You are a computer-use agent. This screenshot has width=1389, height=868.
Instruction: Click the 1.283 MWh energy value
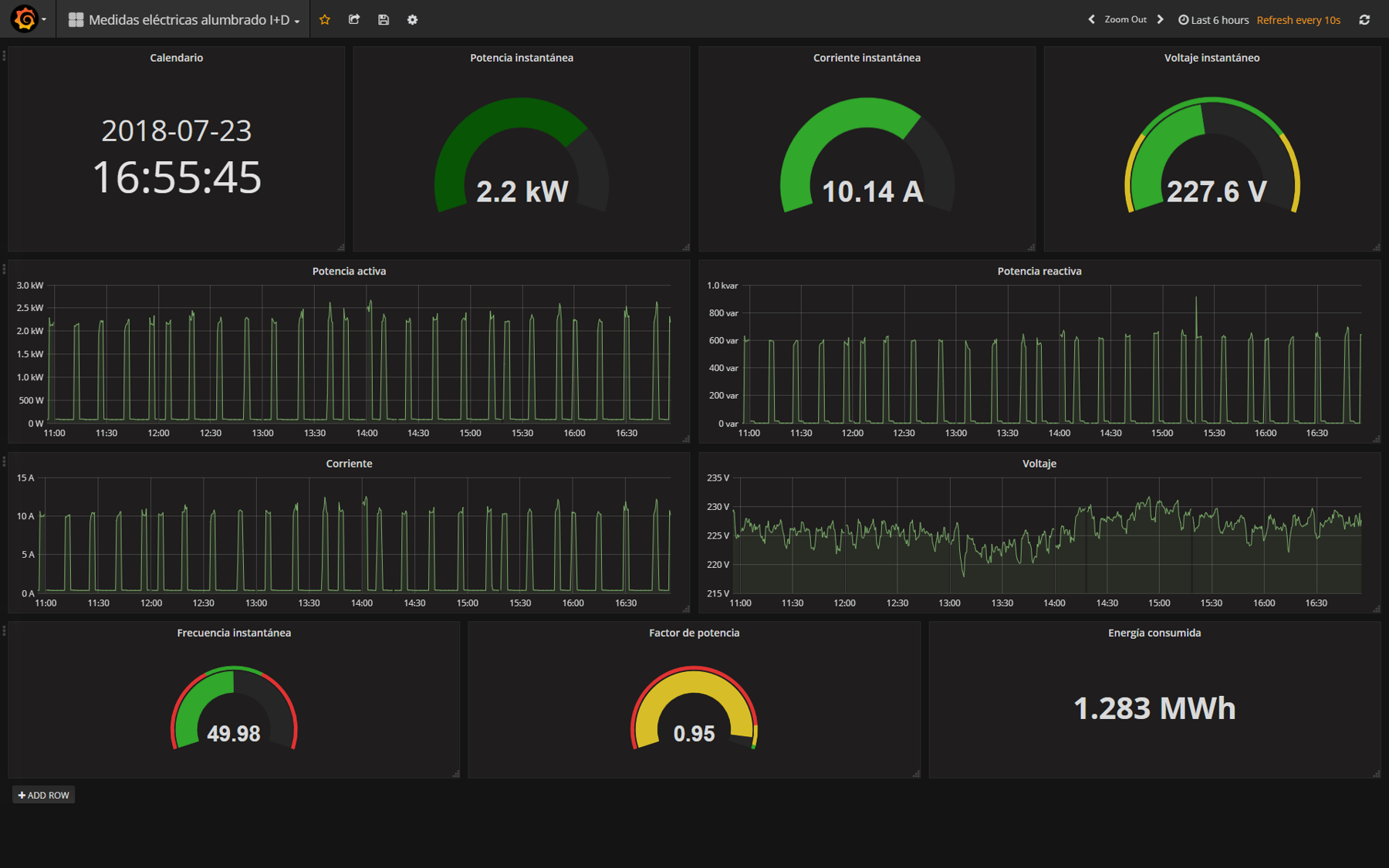click(1154, 708)
